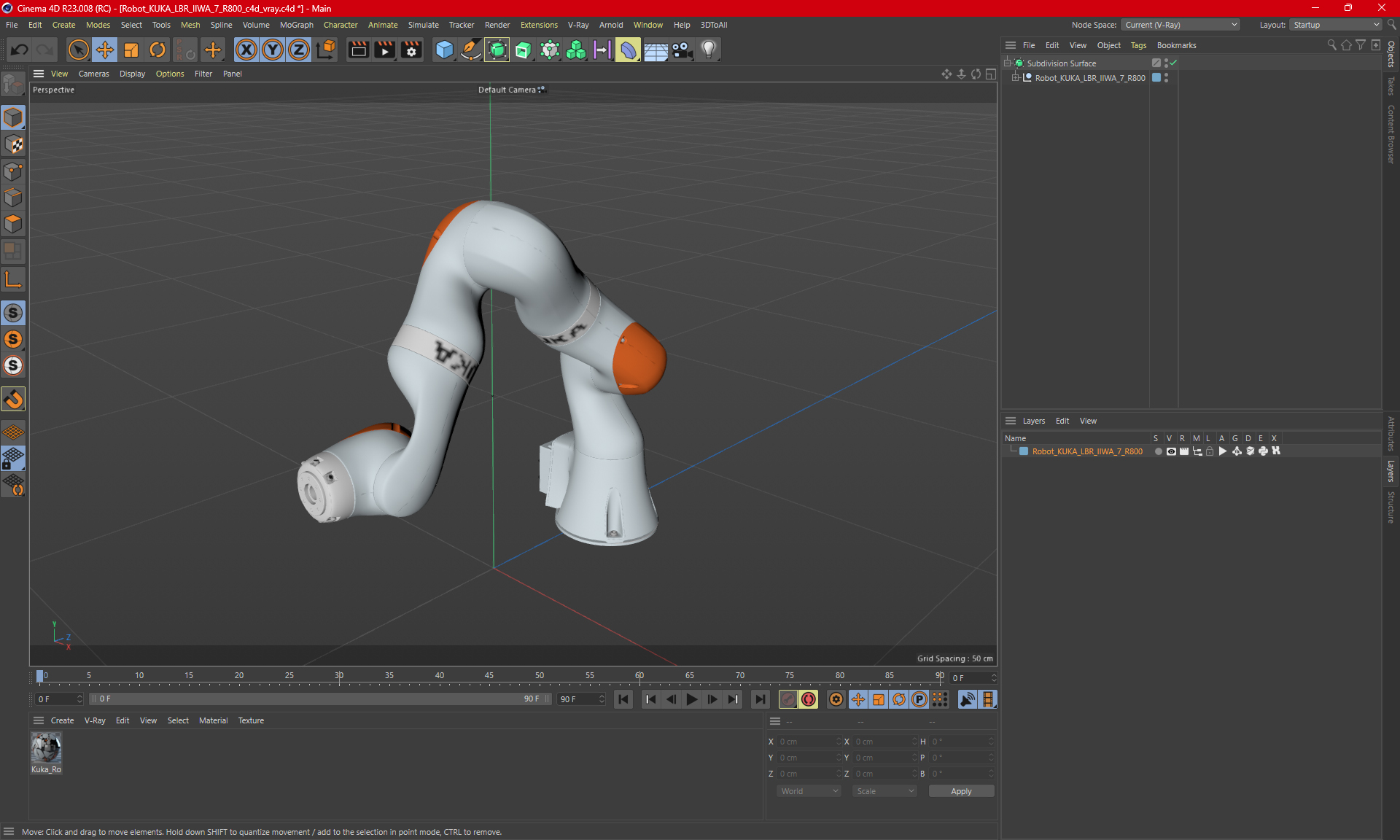This screenshot has width=1400, height=840.
Task: Select the Spline Pen tool
Action: (x=471, y=50)
